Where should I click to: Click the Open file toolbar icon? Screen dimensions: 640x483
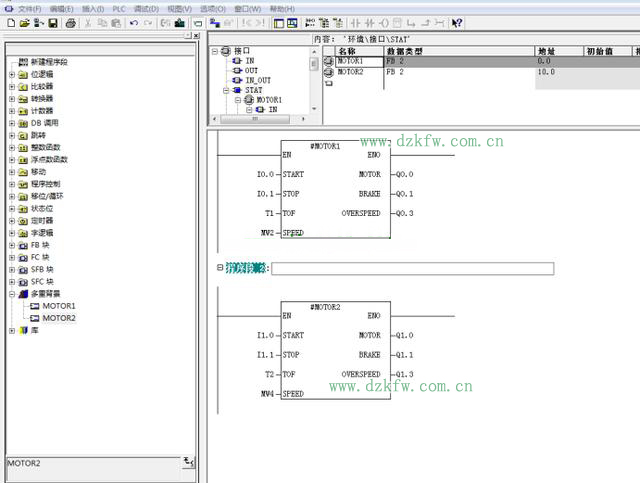point(24,22)
